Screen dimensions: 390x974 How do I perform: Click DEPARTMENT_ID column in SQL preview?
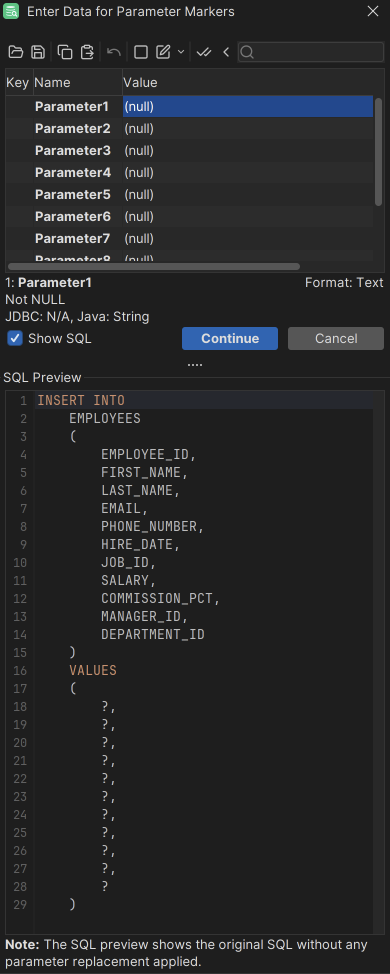tap(153, 635)
